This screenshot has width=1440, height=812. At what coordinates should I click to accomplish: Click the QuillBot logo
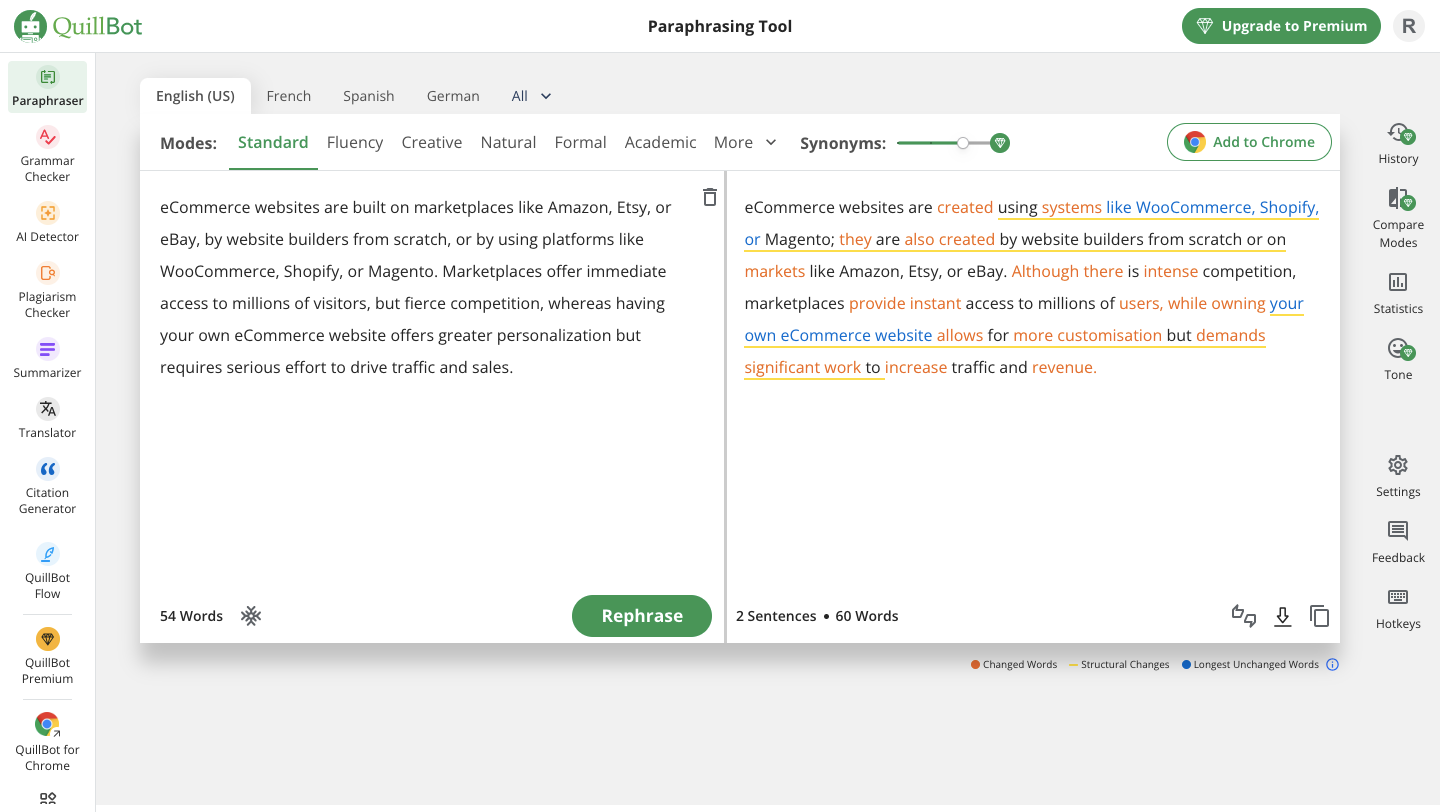[78, 26]
